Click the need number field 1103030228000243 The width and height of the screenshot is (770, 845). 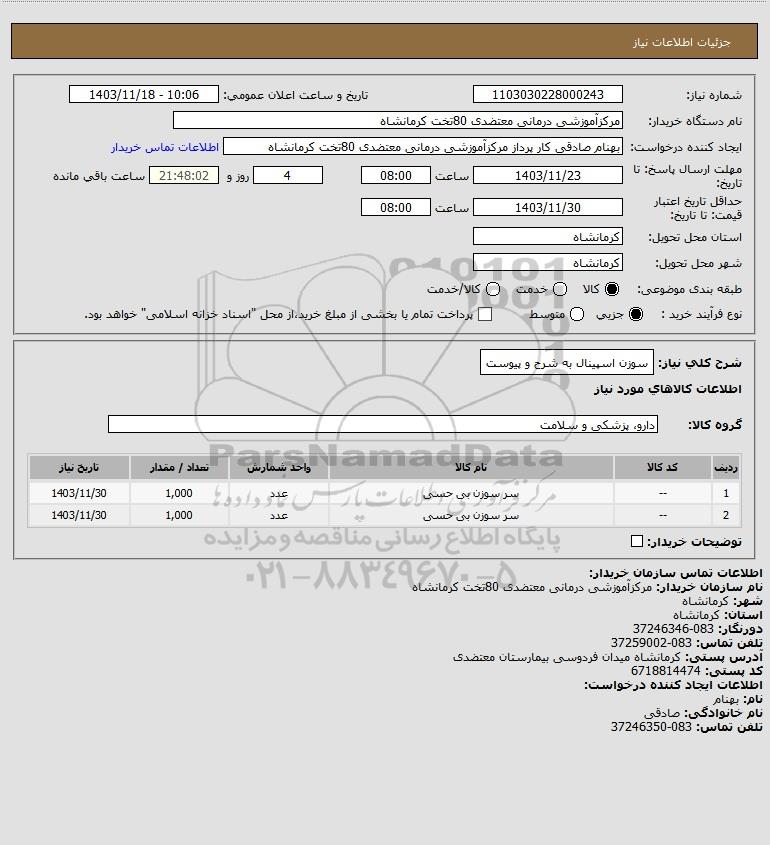click(547, 94)
